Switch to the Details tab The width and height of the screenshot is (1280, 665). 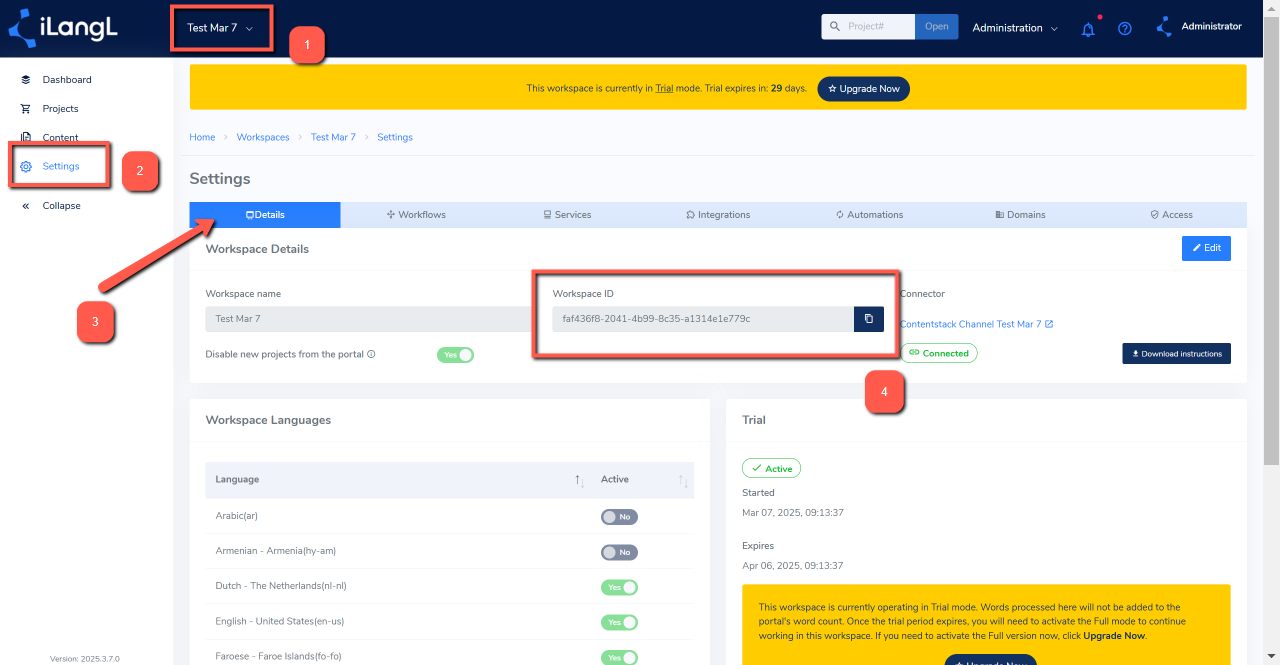(x=265, y=215)
